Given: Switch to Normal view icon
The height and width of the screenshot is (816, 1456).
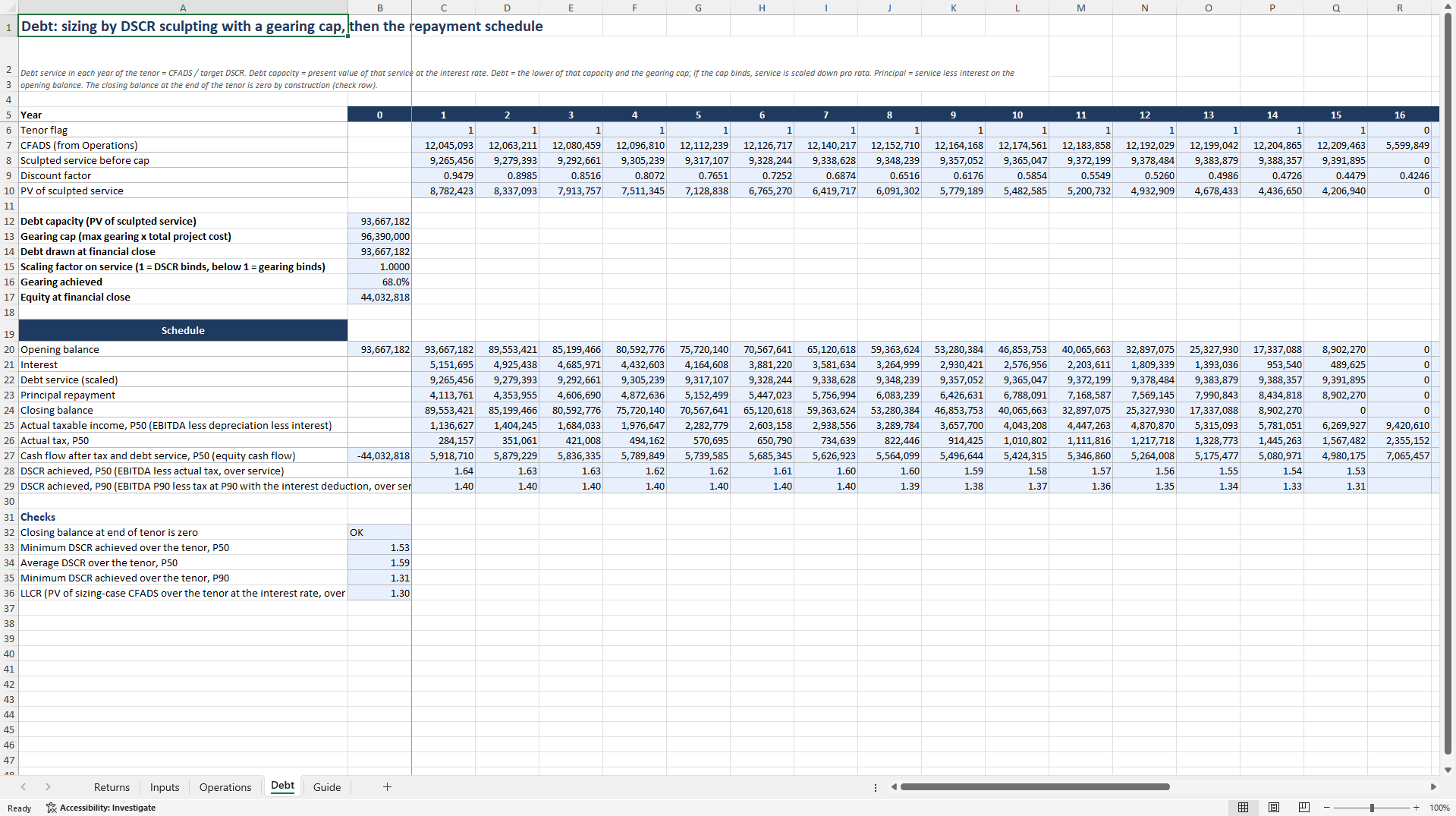Looking at the screenshot, I should click(1243, 808).
